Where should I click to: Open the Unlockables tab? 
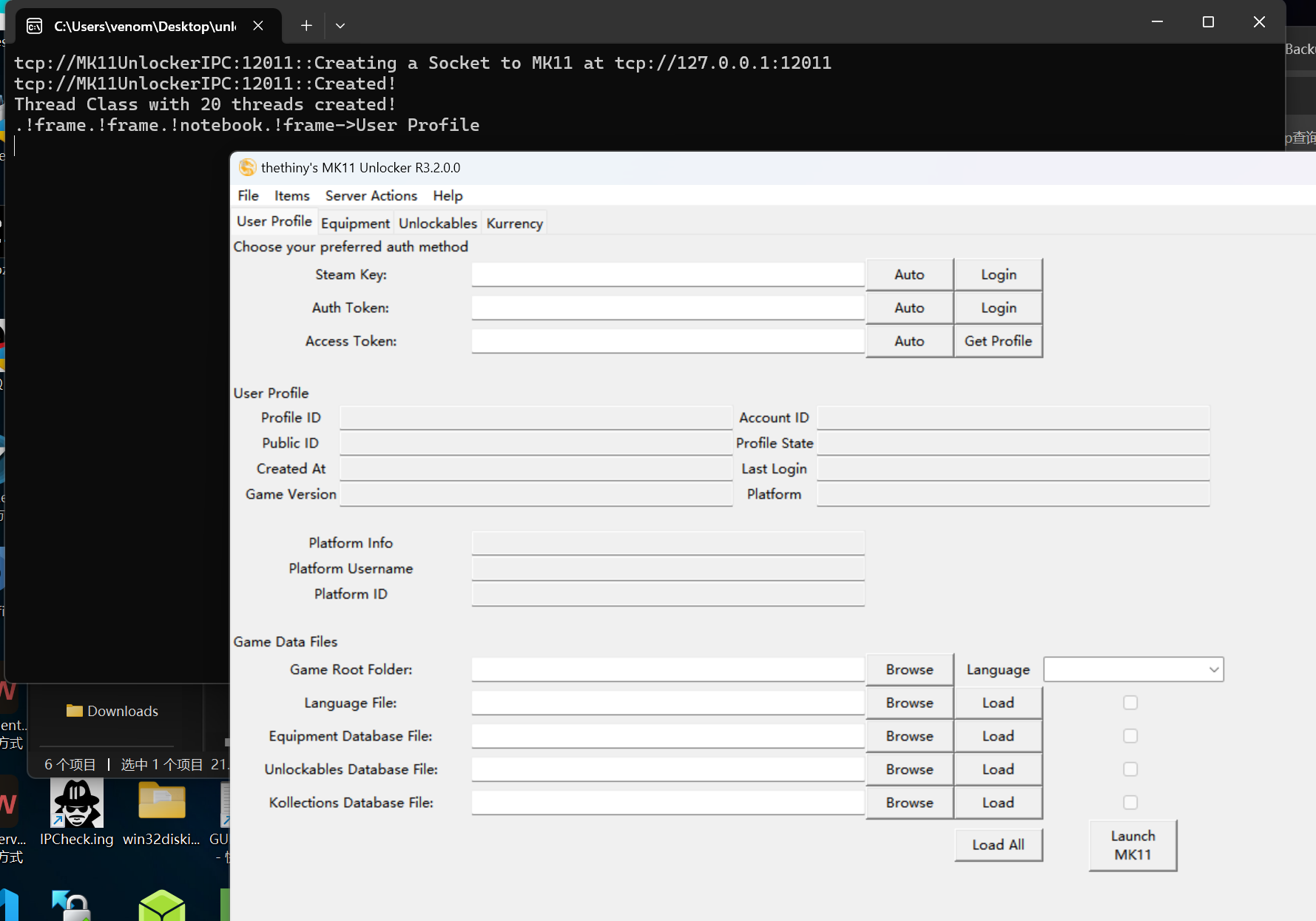point(437,223)
